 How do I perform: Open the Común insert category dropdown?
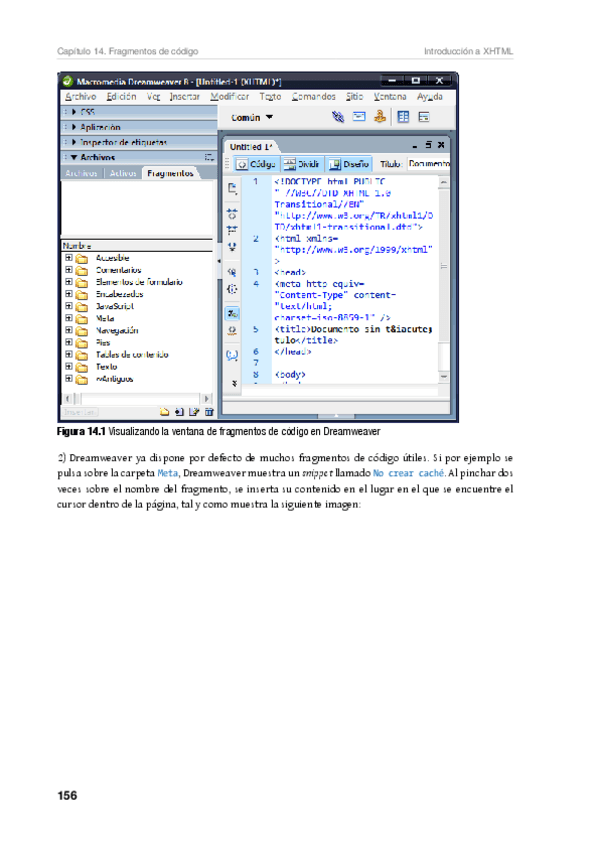252,117
